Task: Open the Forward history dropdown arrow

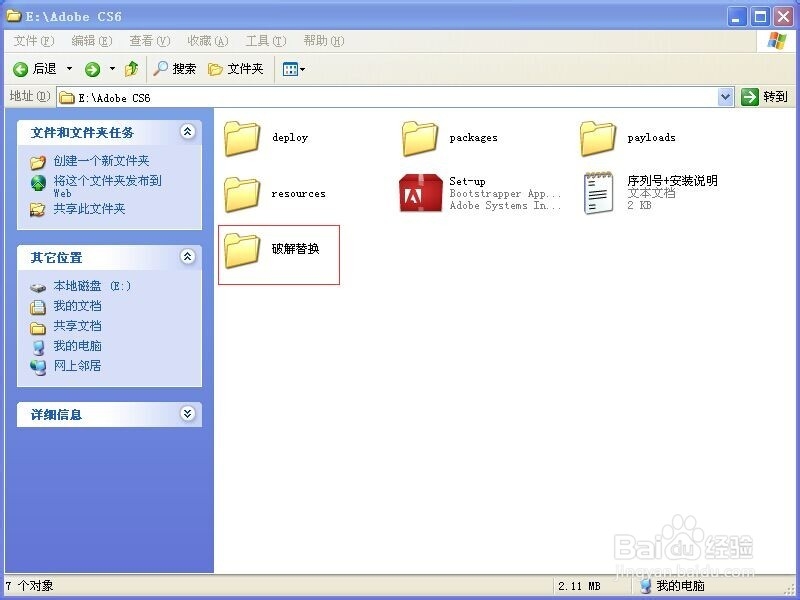Action: [112, 68]
